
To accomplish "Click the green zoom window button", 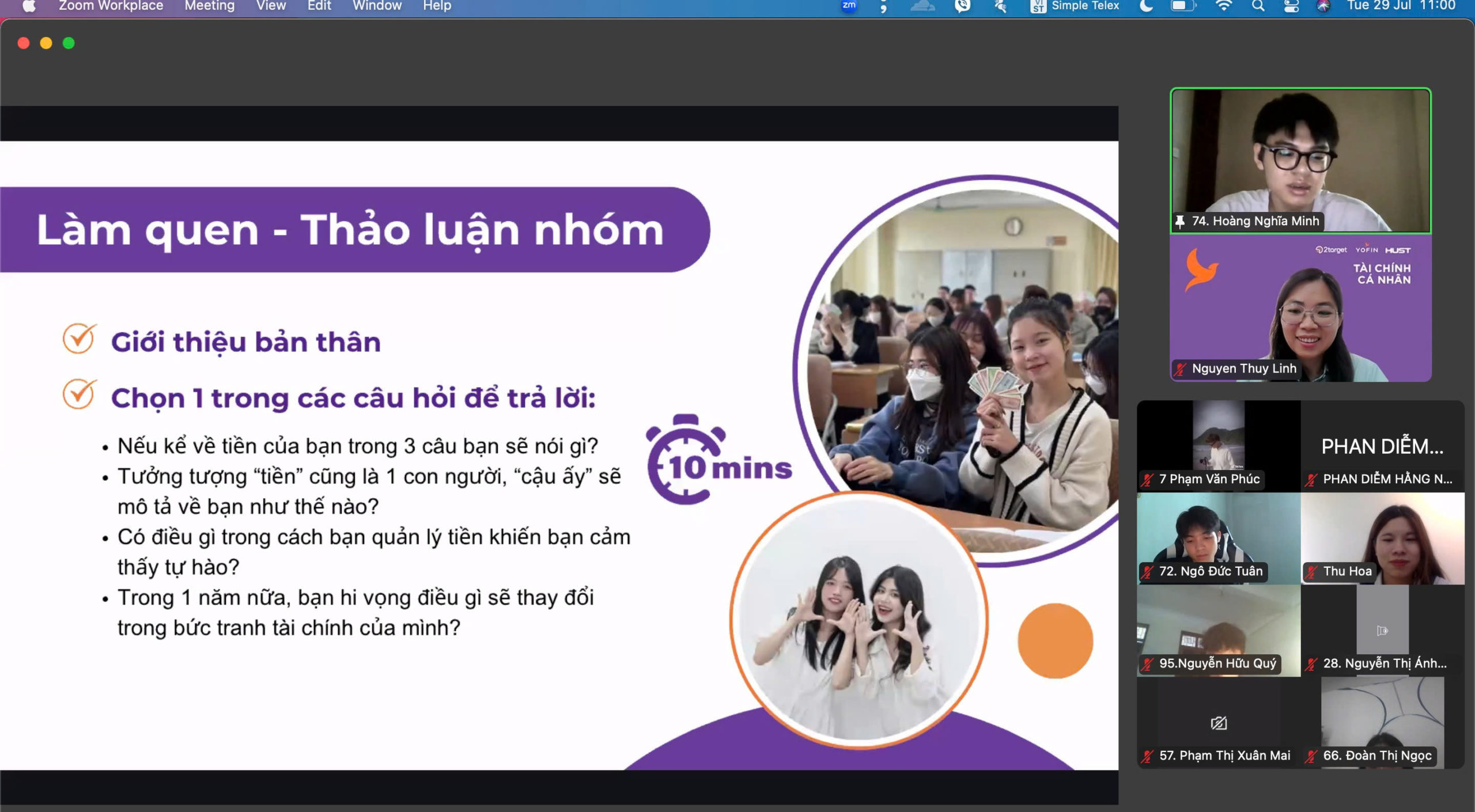I will point(69,43).
